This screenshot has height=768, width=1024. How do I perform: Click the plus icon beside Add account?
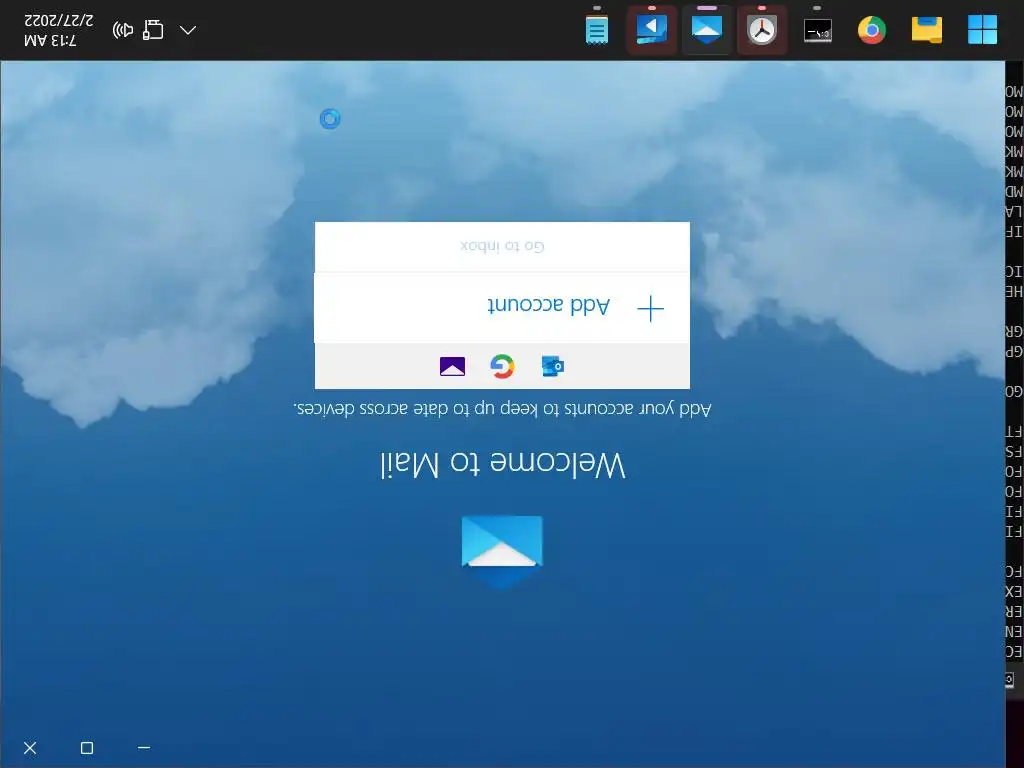pos(650,308)
